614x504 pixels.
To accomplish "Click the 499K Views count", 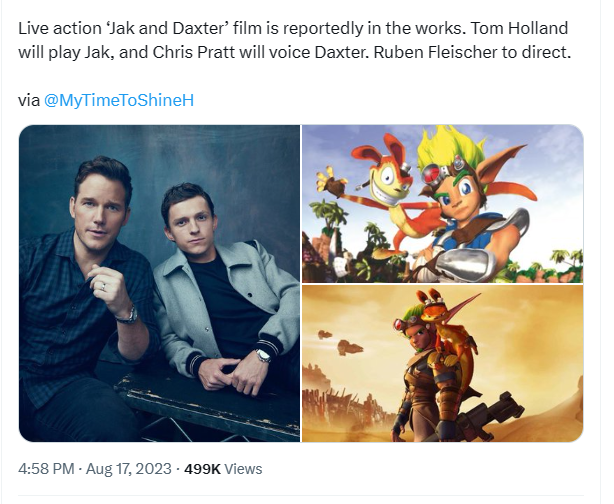I will point(223,469).
